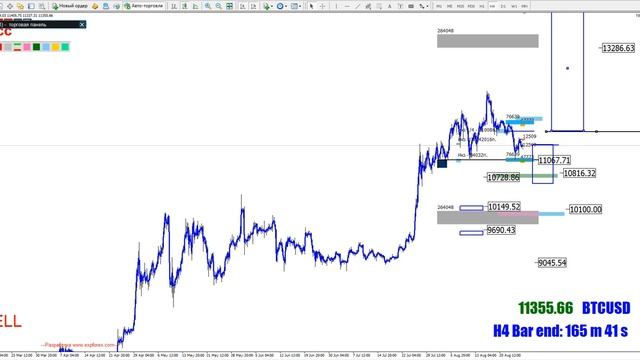Select the Text (A) drawing tool

click(389, 6)
